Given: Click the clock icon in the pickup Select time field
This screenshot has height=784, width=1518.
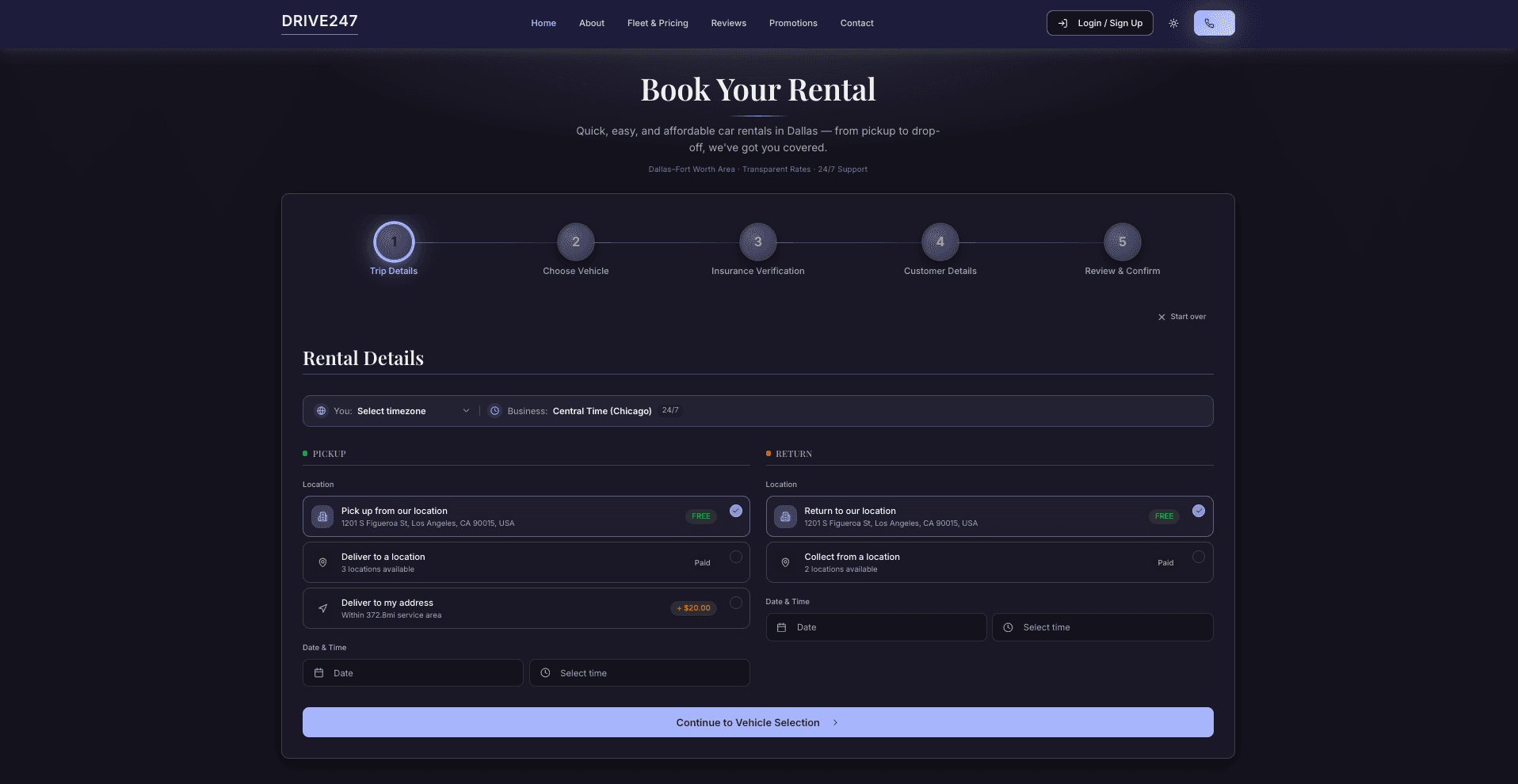Looking at the screenshot, I should 546,672.
